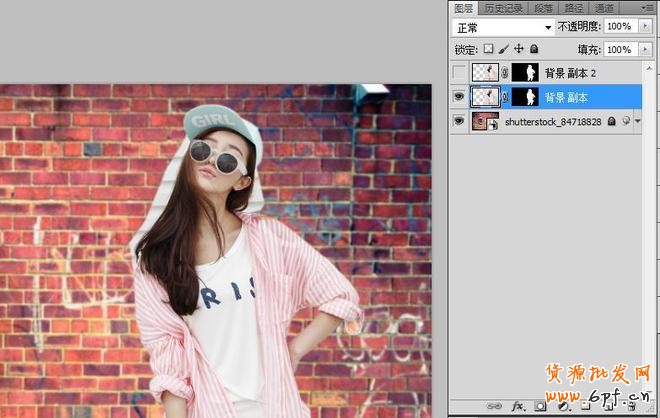Create new adjustment layer from bottom icon
This screenshot has height=418, width=660.
(x=563, y=406)
